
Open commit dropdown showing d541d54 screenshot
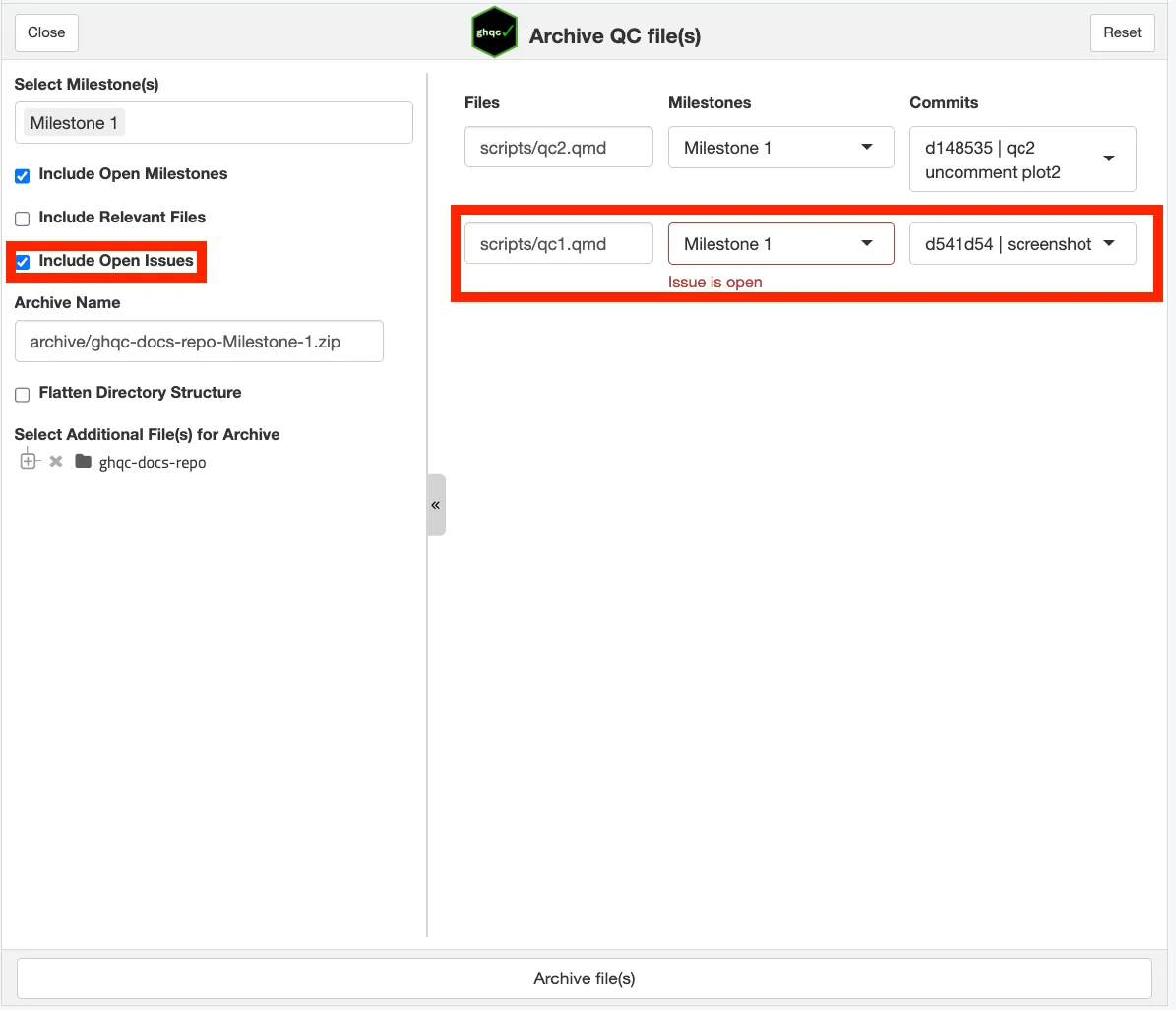(1021, 244)
